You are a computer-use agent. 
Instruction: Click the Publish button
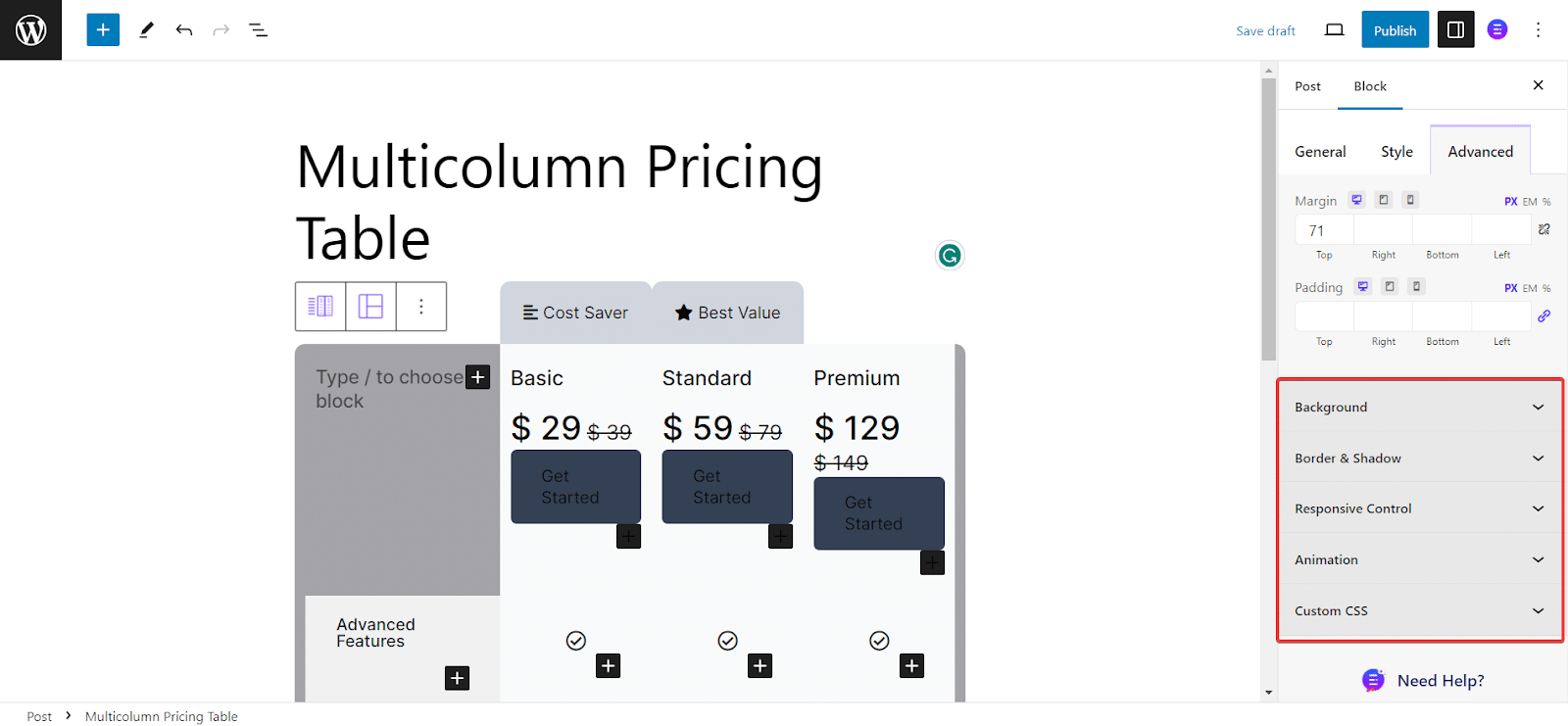pos(1395,30)
